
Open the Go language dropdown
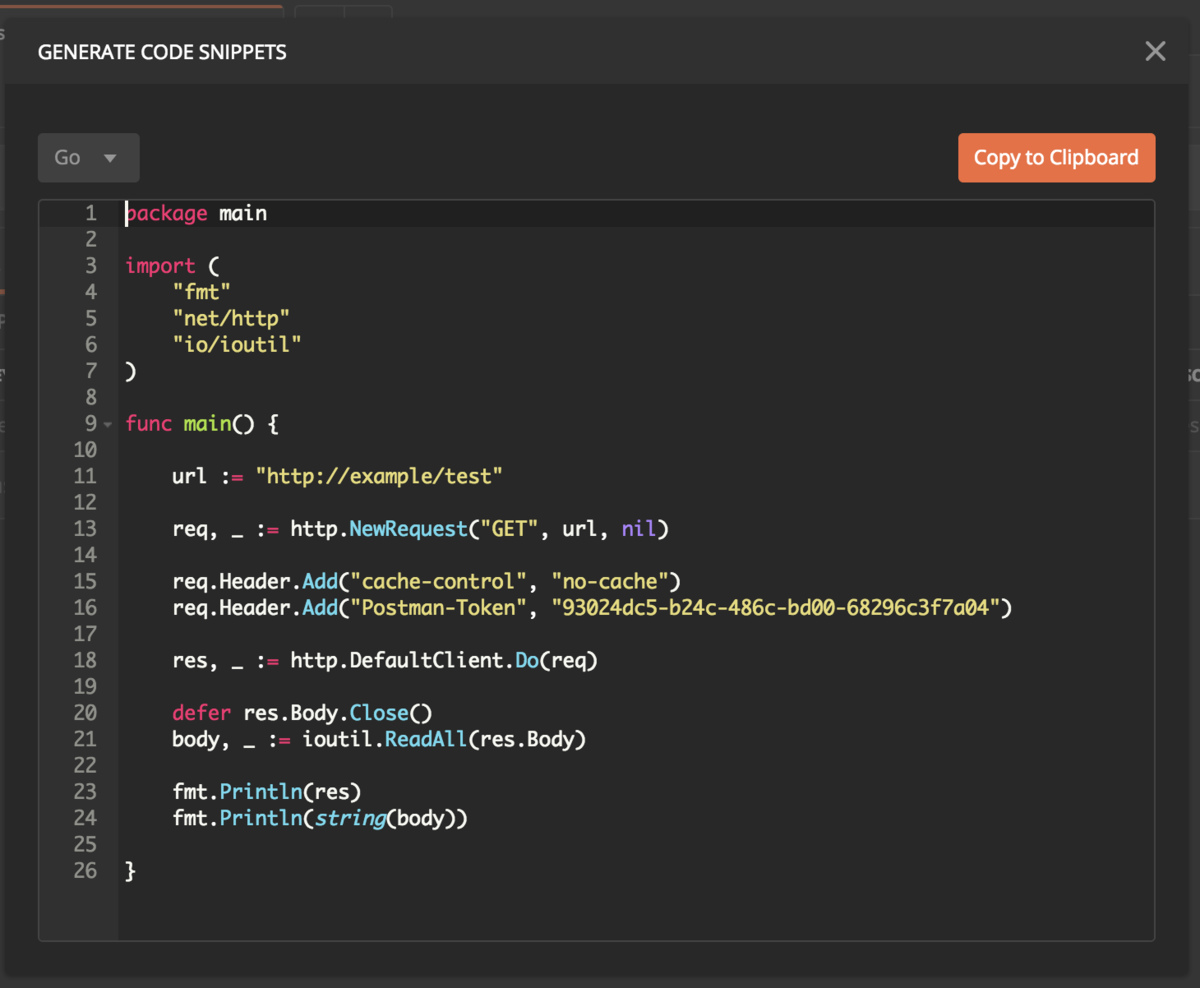pyautogui.click(x=88, y=158)
